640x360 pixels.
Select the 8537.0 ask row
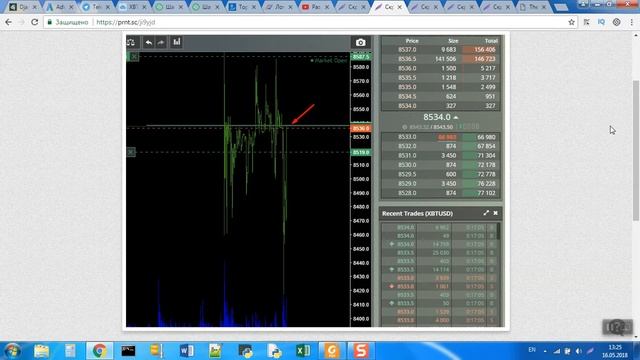pos(440,49)
